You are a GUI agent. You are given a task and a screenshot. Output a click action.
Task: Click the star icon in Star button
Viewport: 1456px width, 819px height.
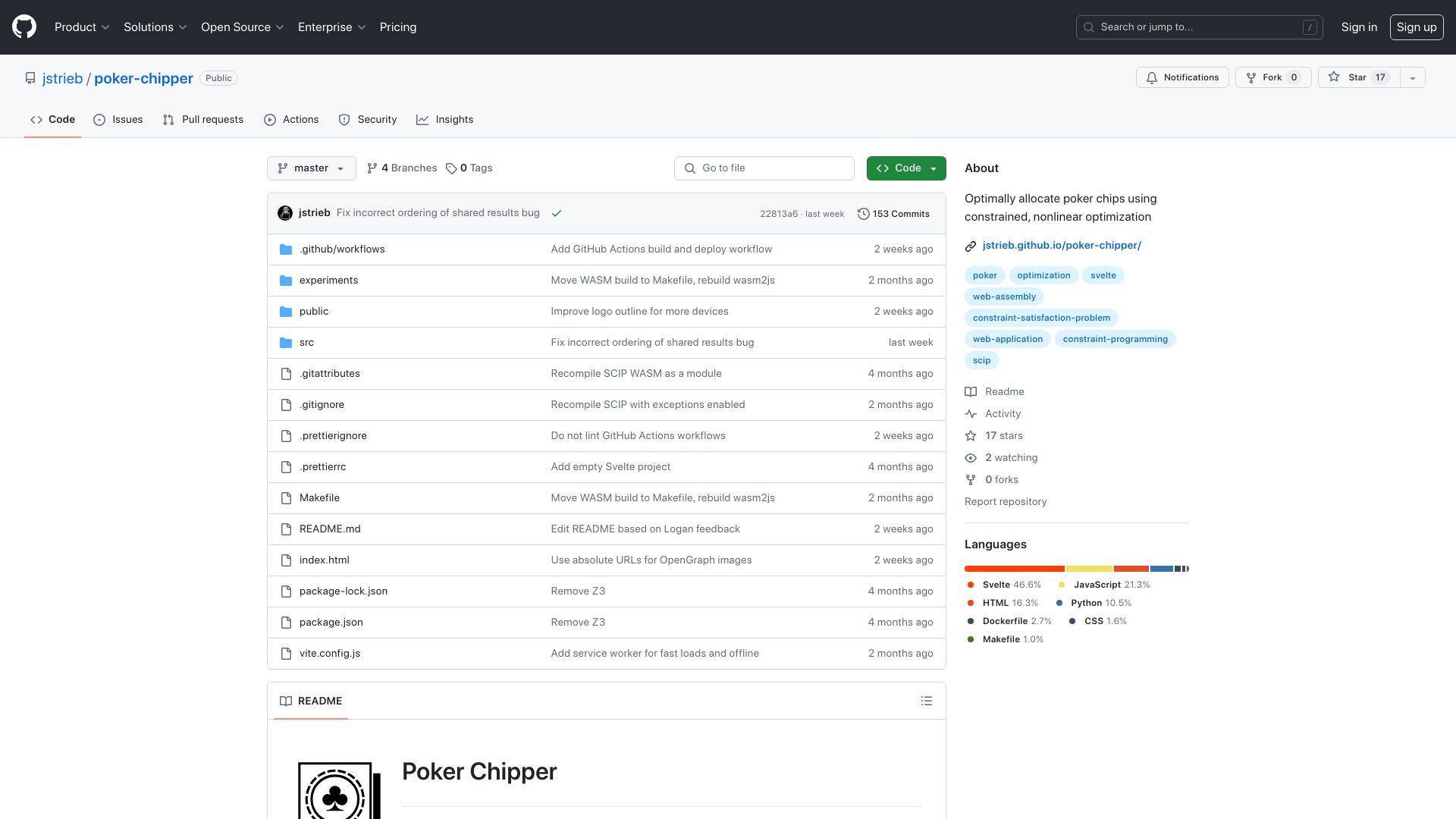click(x=1334, y=77)
